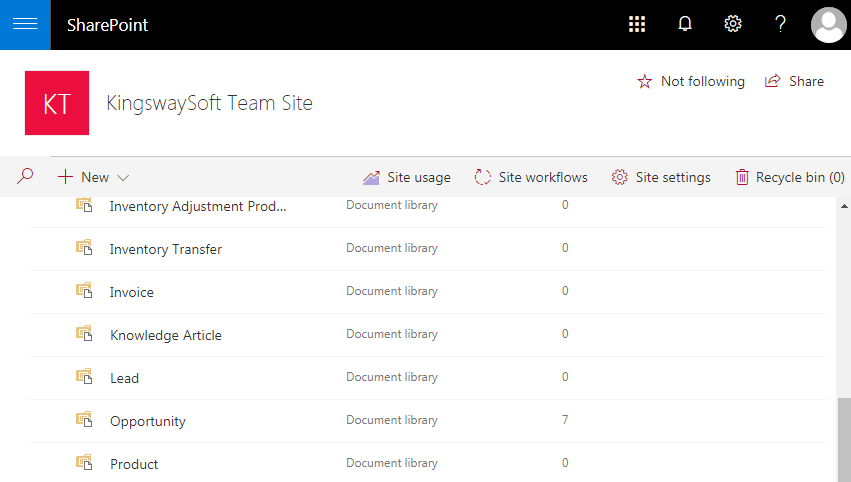Click Product library icon

[x=84, y=462]
